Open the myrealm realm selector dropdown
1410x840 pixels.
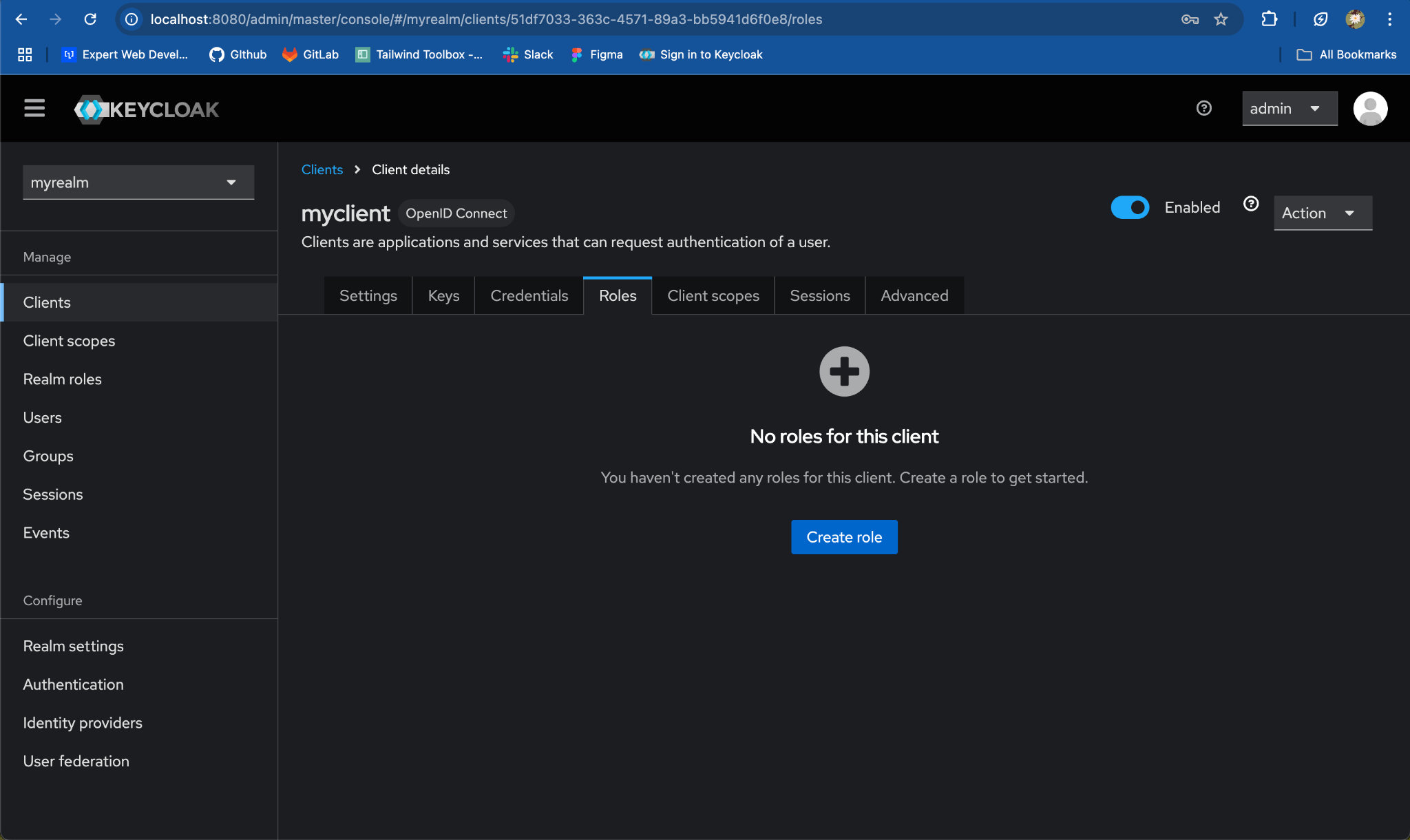(138, 182)
